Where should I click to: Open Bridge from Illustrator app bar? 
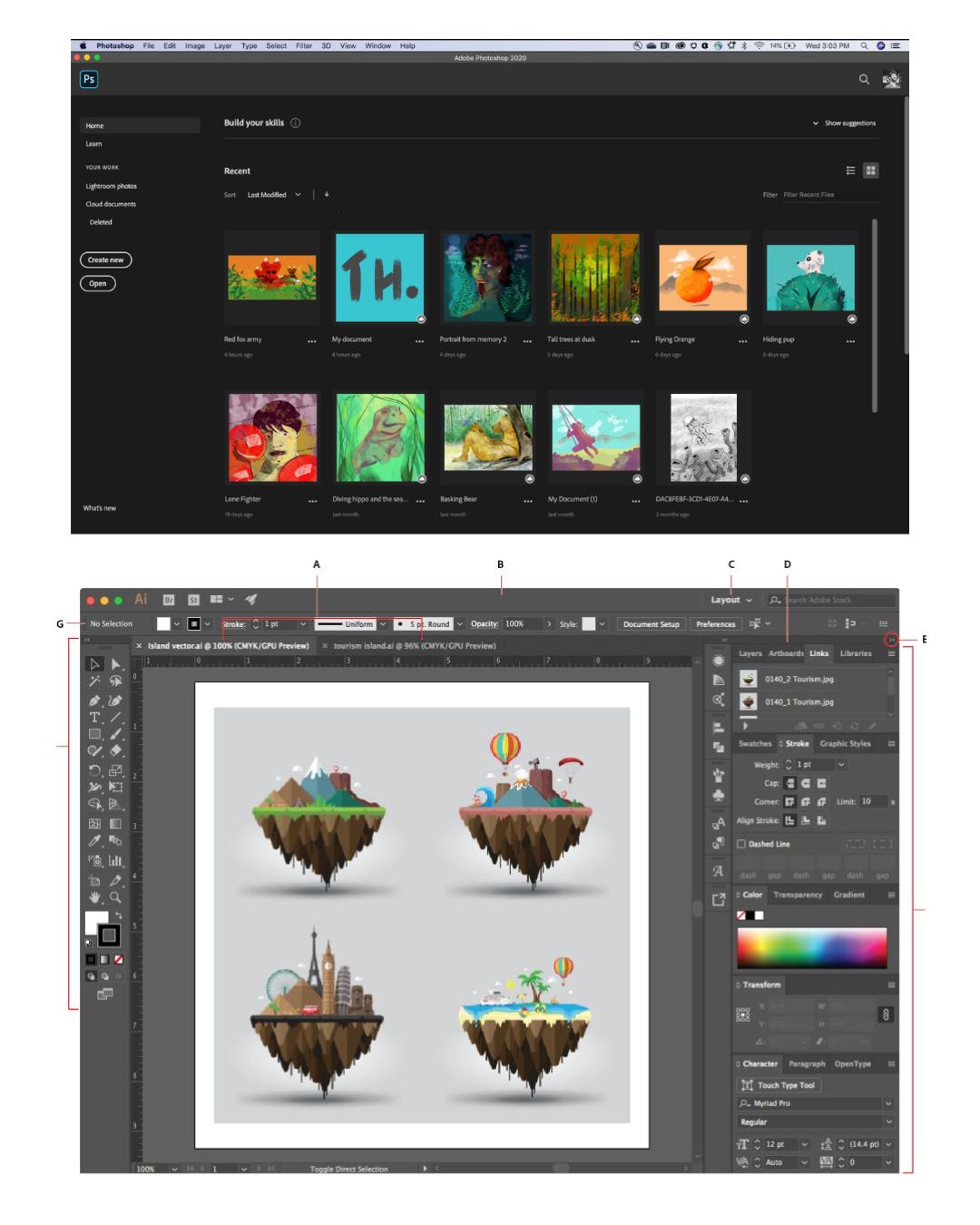(169, 600)
